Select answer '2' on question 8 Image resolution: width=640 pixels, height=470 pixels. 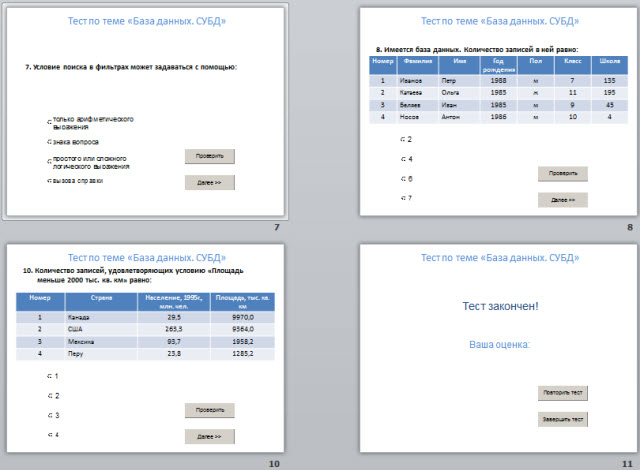point(402,140)
